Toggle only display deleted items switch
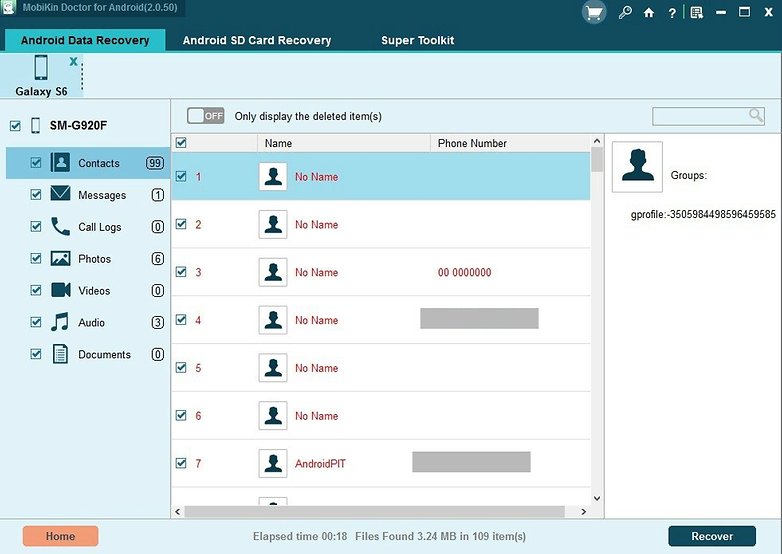 (x=206, y=116)
